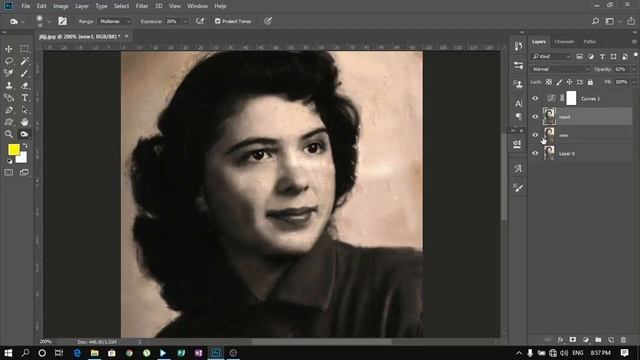The width and height of the screenshot is (640, 360).
Task: Select the Horizontal Type tool
Action: pyautogui.click(x=24, y=98)
